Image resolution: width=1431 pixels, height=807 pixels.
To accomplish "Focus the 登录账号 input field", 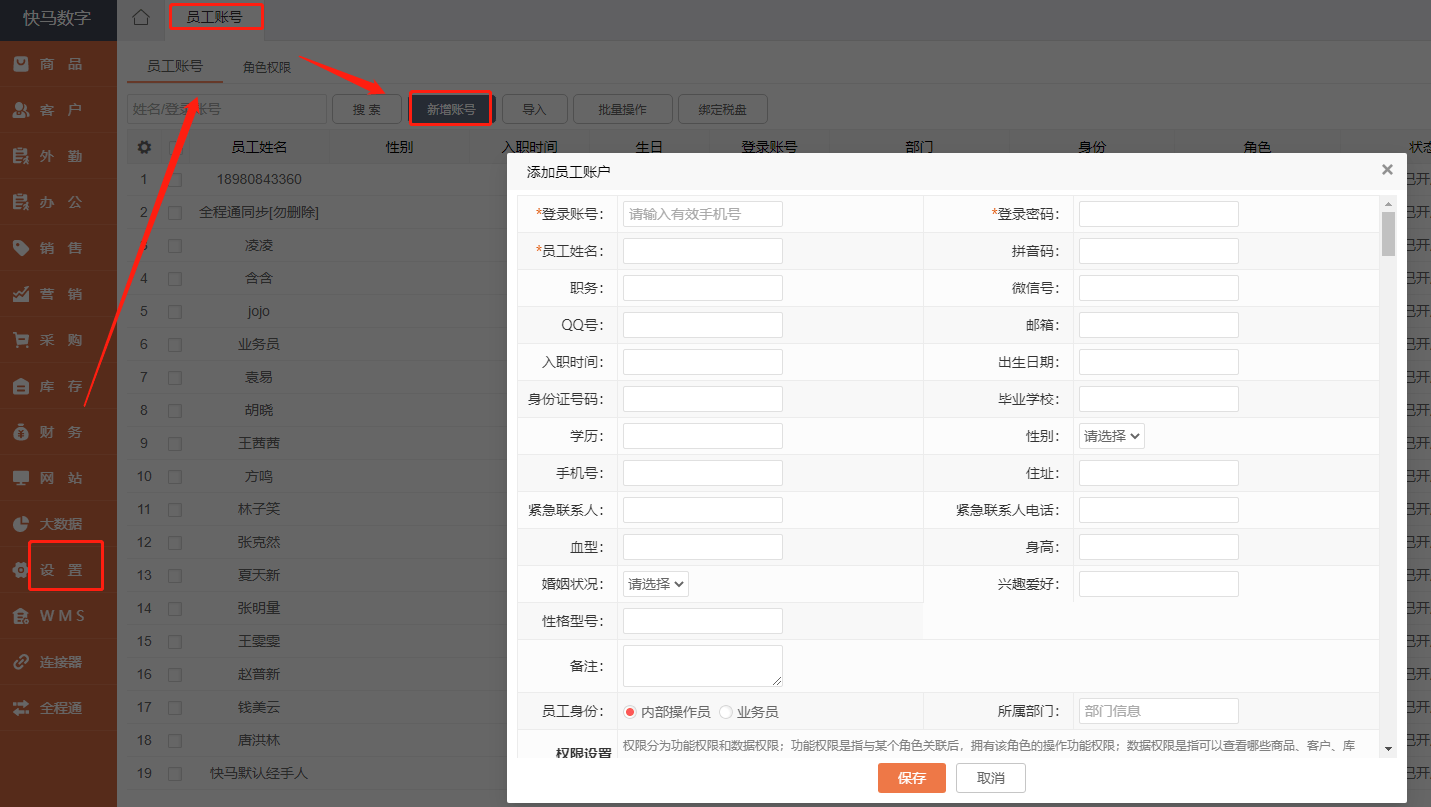I will click(703, 214).
